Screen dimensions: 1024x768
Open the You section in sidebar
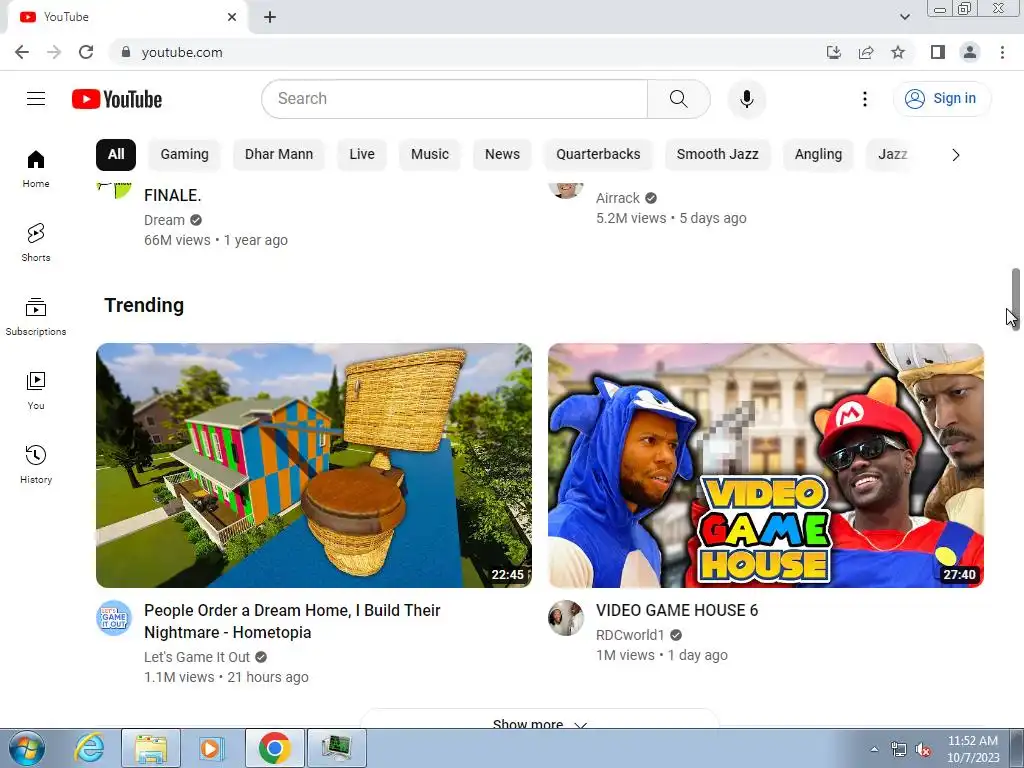[x=36, y=391]
